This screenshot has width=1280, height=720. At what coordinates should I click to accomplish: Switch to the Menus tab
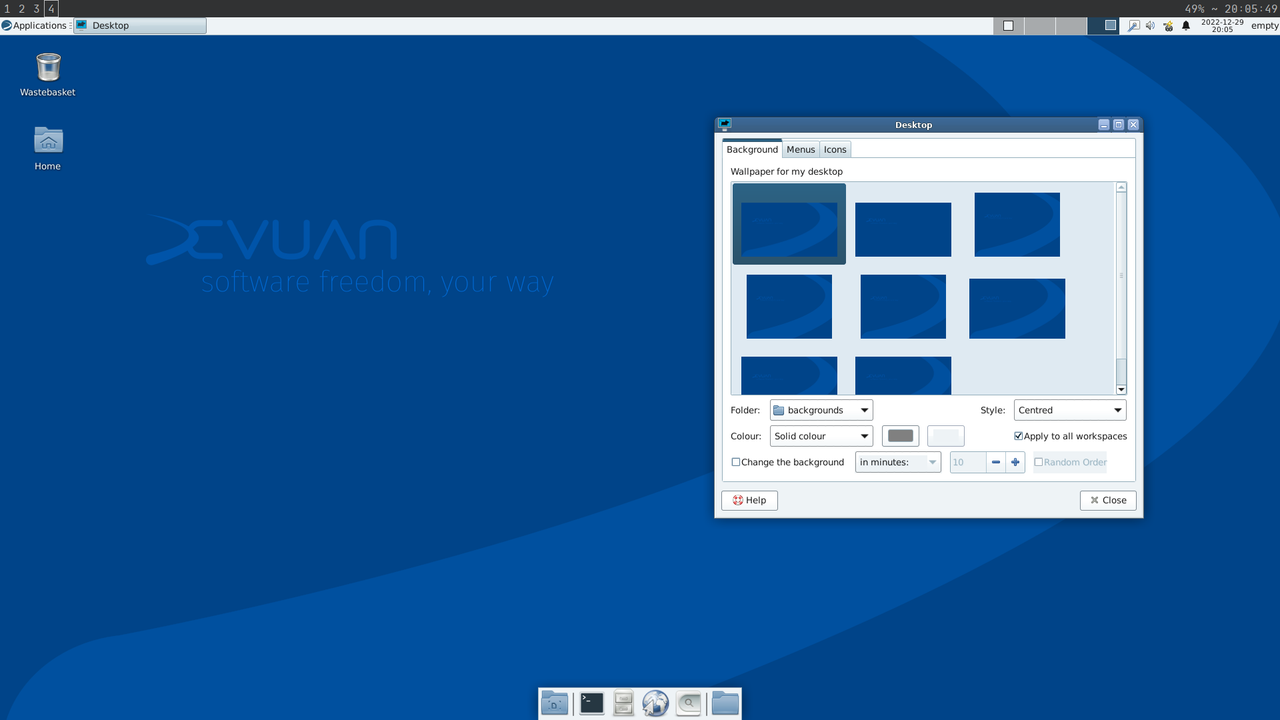(801, 149)
